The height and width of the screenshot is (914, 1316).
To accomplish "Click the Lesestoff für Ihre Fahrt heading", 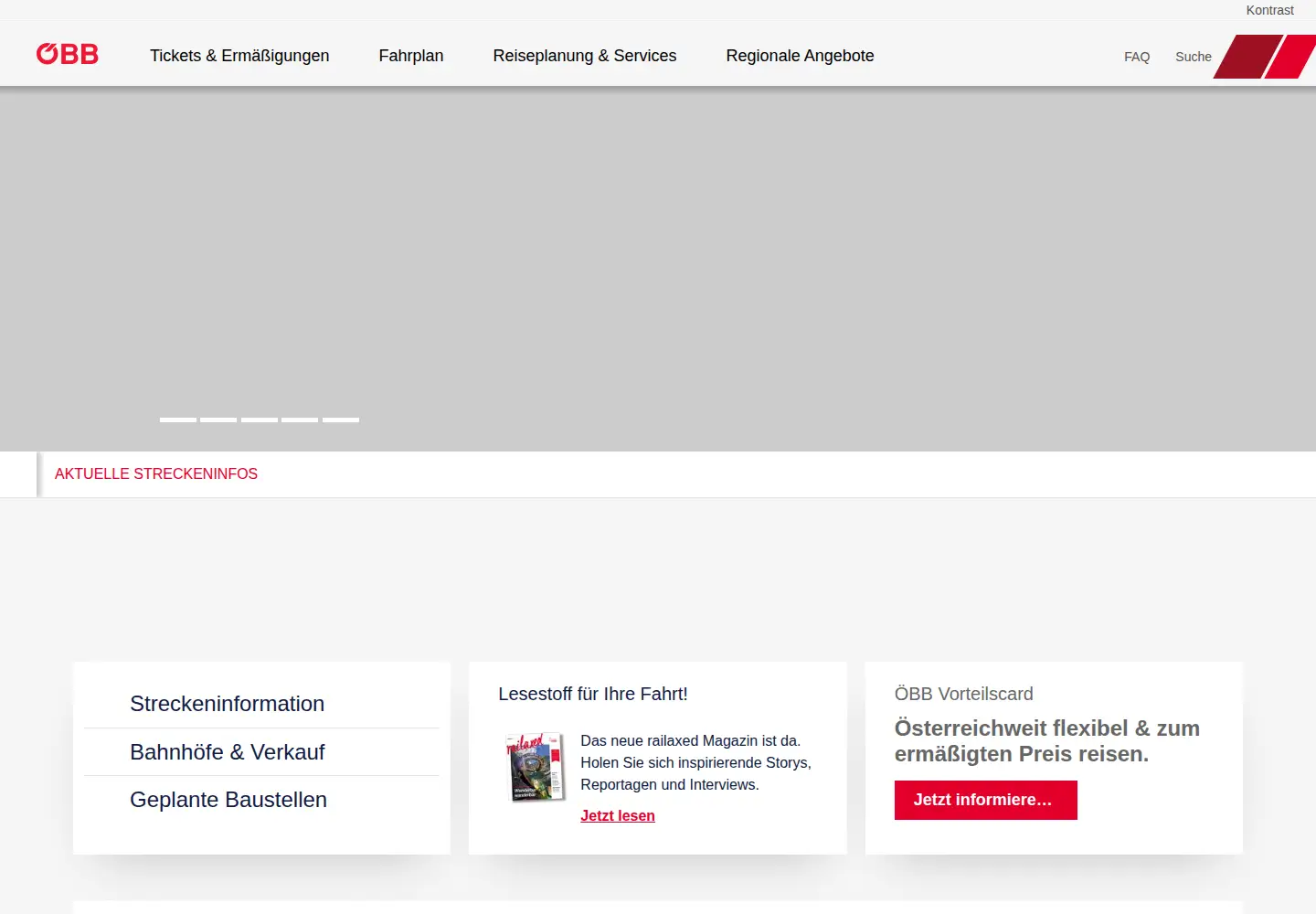I will (593, 694).
